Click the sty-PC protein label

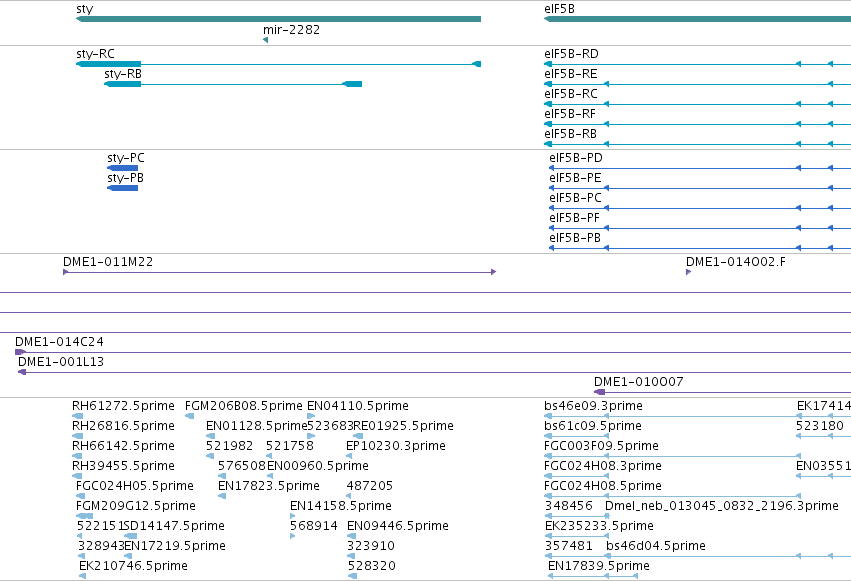pos(126,158)
